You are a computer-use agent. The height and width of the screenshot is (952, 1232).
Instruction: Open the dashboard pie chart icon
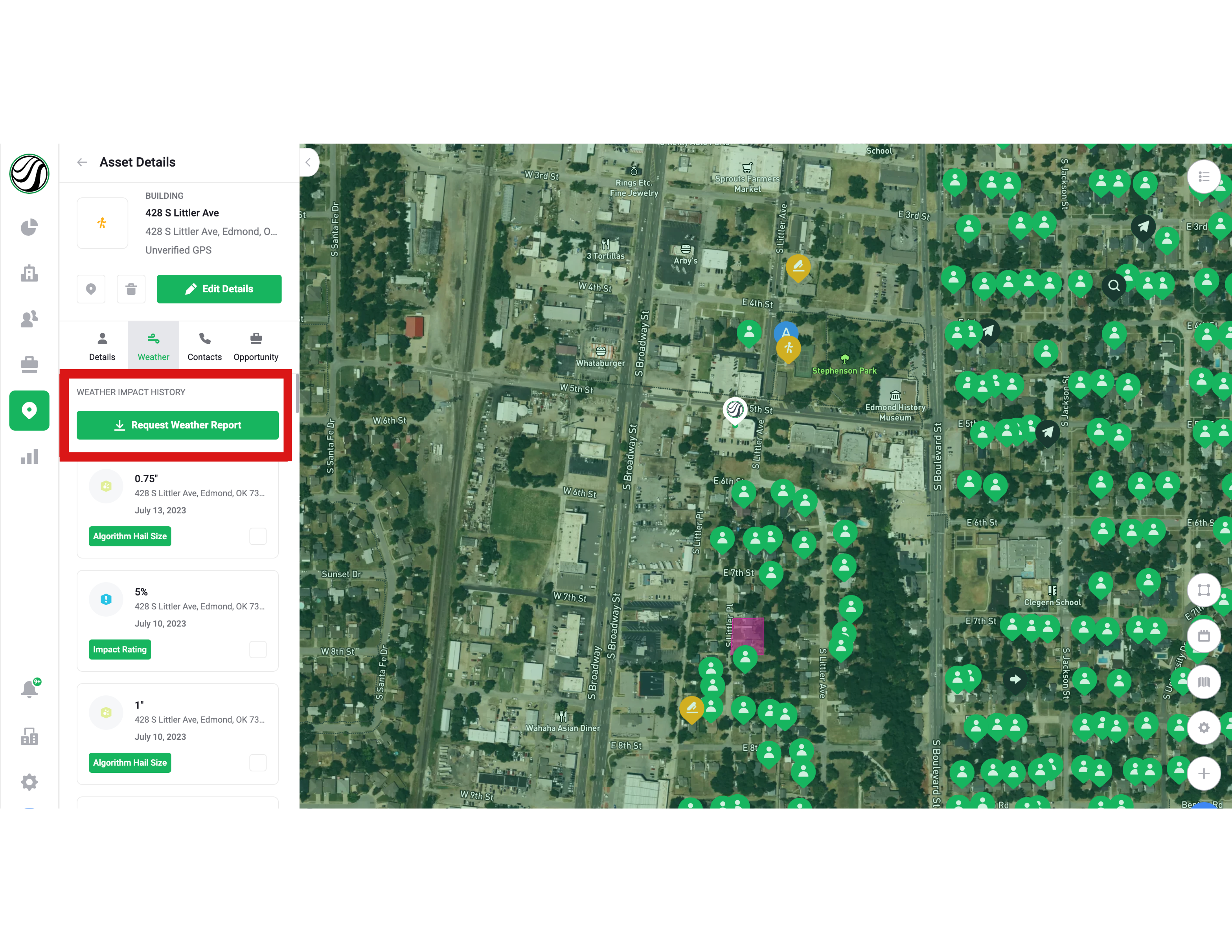[29, 227]
